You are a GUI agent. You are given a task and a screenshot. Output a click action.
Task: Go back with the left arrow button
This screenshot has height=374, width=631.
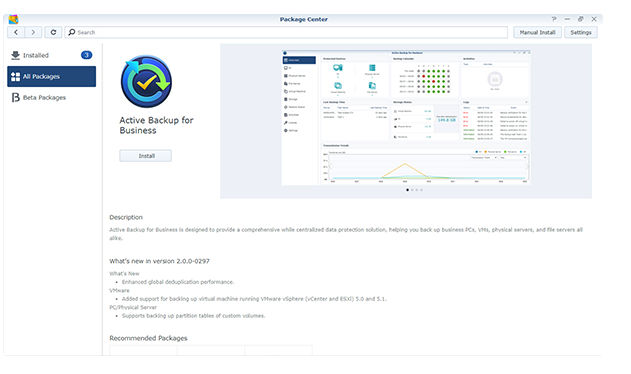16,32
